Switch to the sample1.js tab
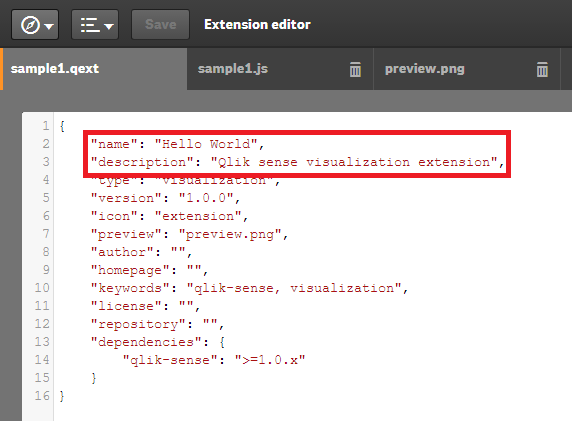 point(280,69)
